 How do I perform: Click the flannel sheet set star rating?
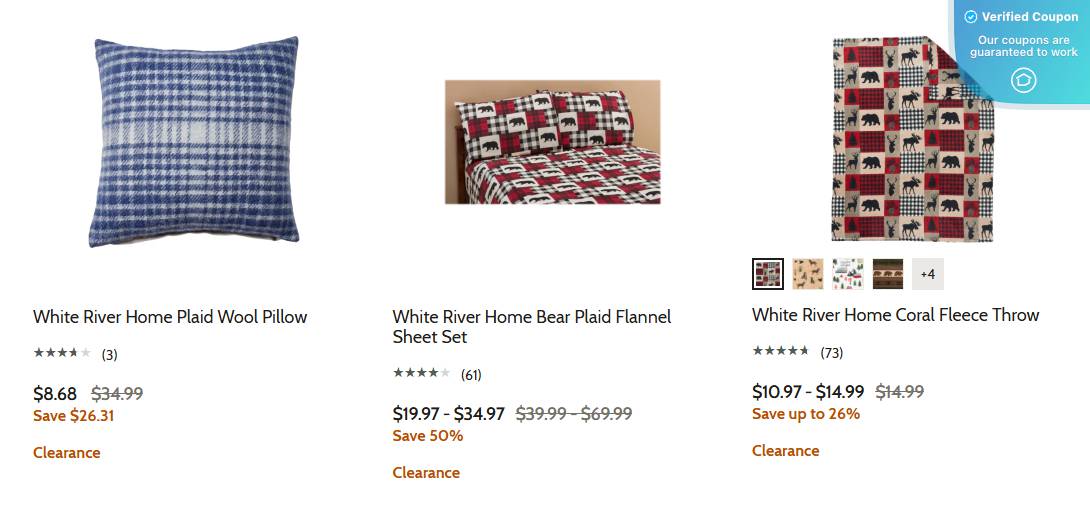click(421, 374)
